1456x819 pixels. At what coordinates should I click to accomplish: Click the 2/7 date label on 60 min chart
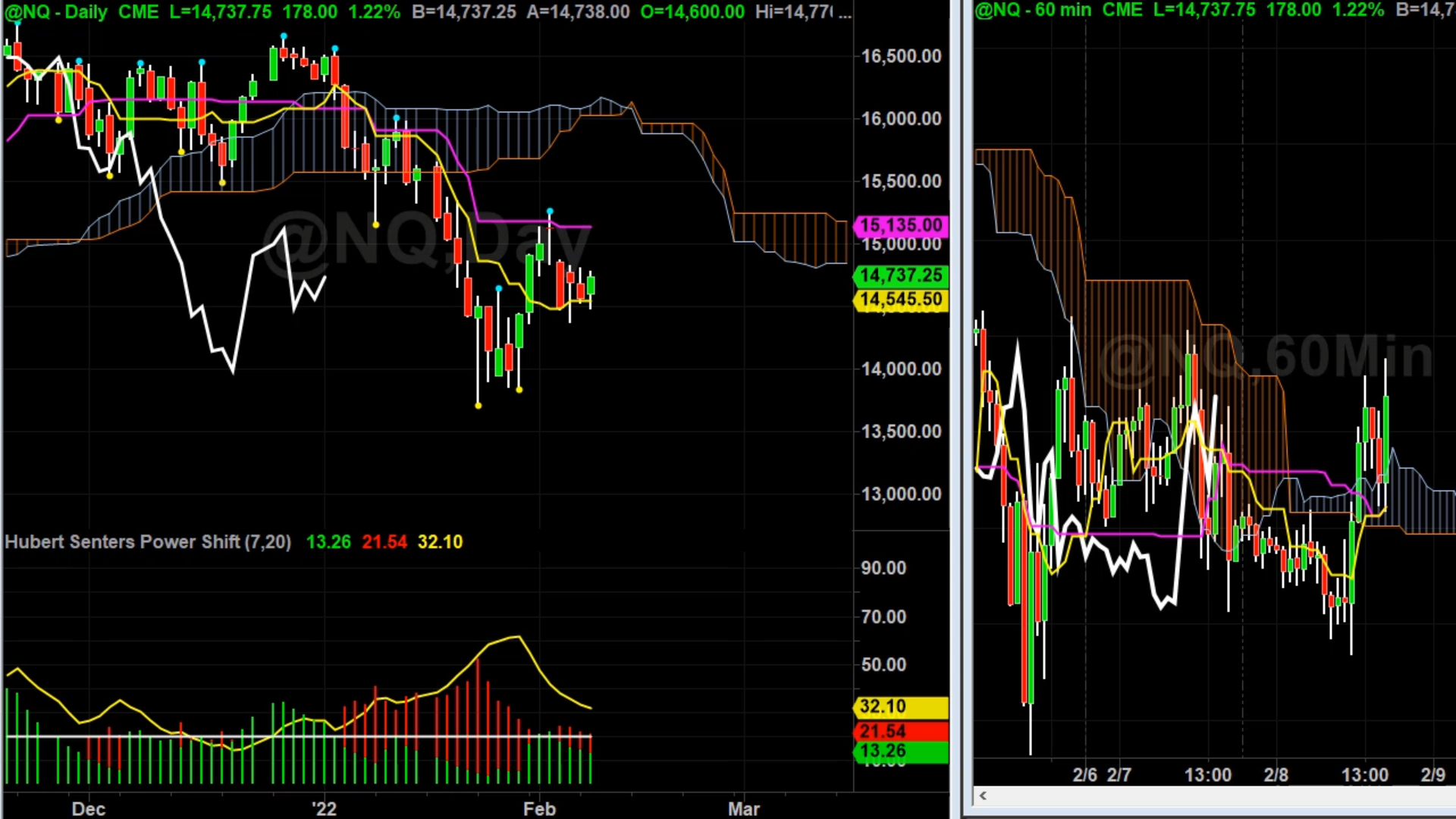point(1119,775)
